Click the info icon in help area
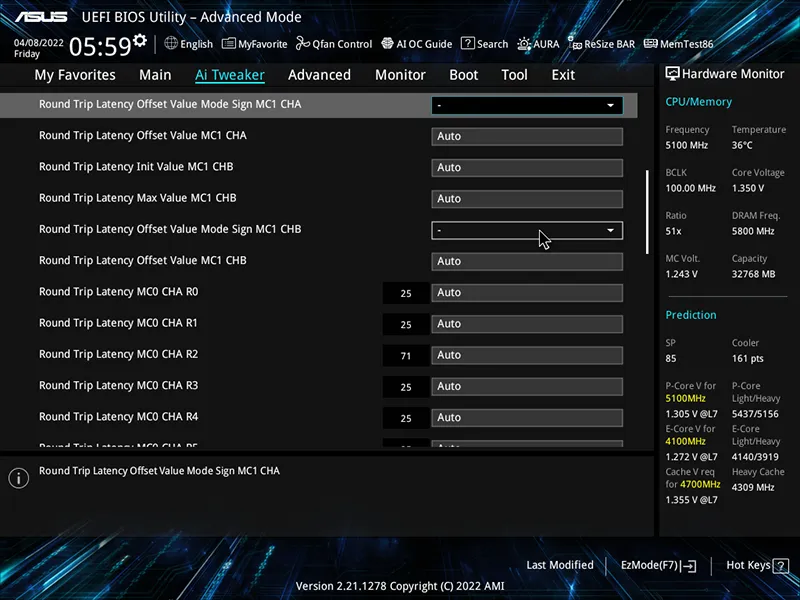This screenshot has height=600, width=800. click(19, 478)
